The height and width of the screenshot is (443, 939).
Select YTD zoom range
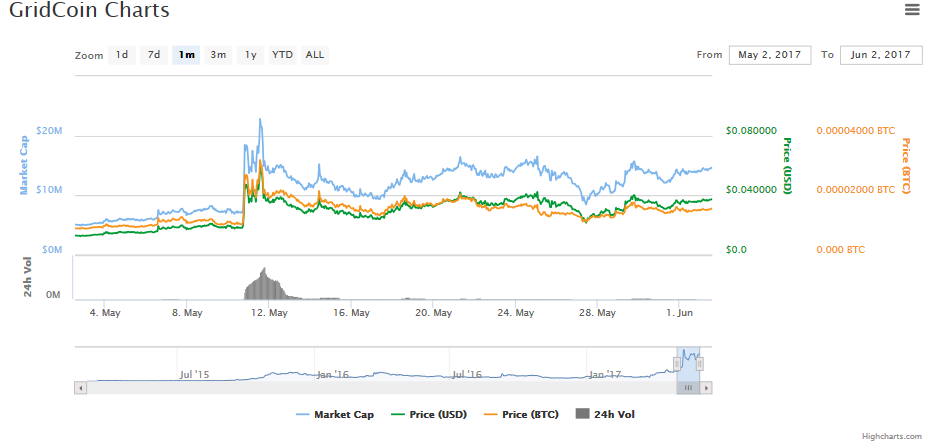pos(283,55)
